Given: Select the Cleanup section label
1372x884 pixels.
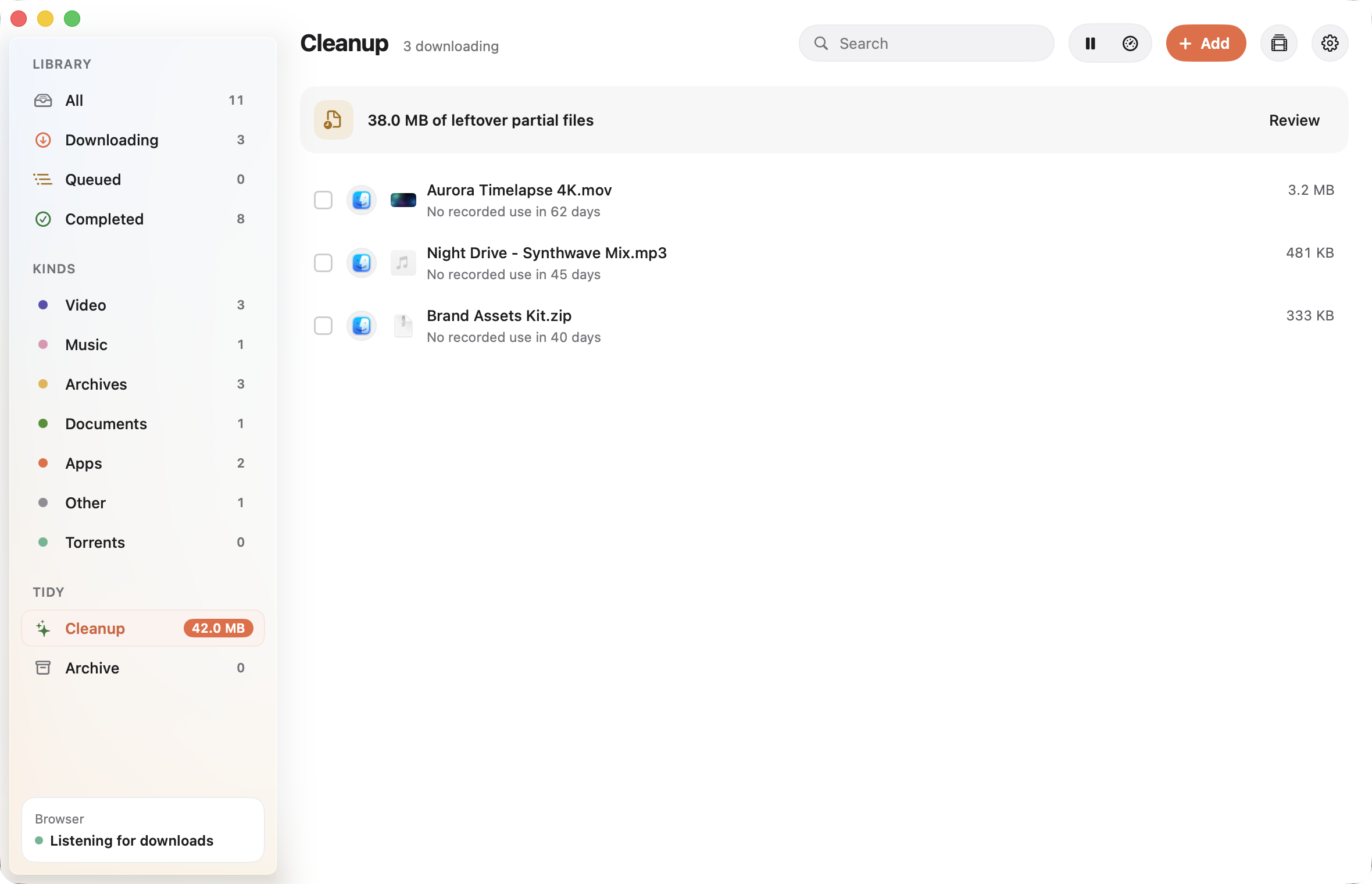Looking at the screenshot, I should click(95, 629).
